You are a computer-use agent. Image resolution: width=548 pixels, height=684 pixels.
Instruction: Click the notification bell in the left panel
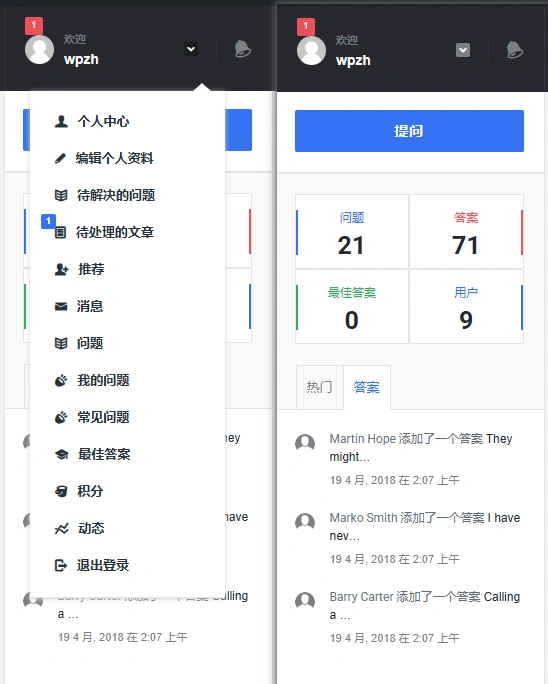coord(243,49)
